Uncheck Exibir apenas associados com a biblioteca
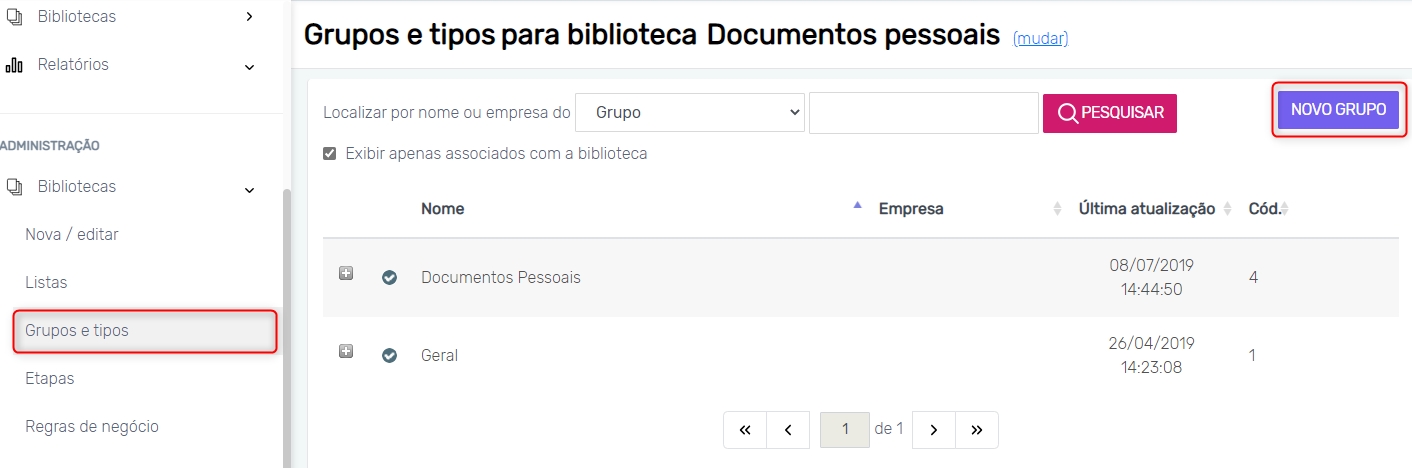1412x468 pixels. pos(330,154)
